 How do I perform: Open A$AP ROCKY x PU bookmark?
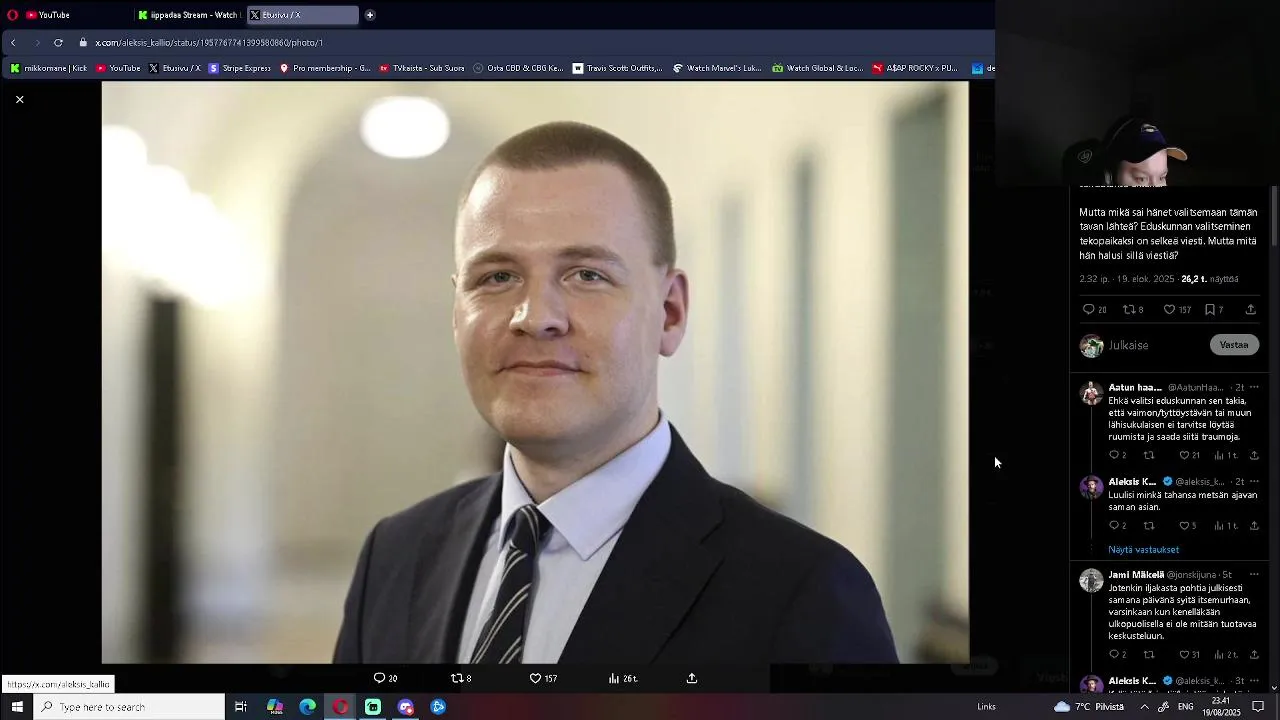[x=915, y=68]
